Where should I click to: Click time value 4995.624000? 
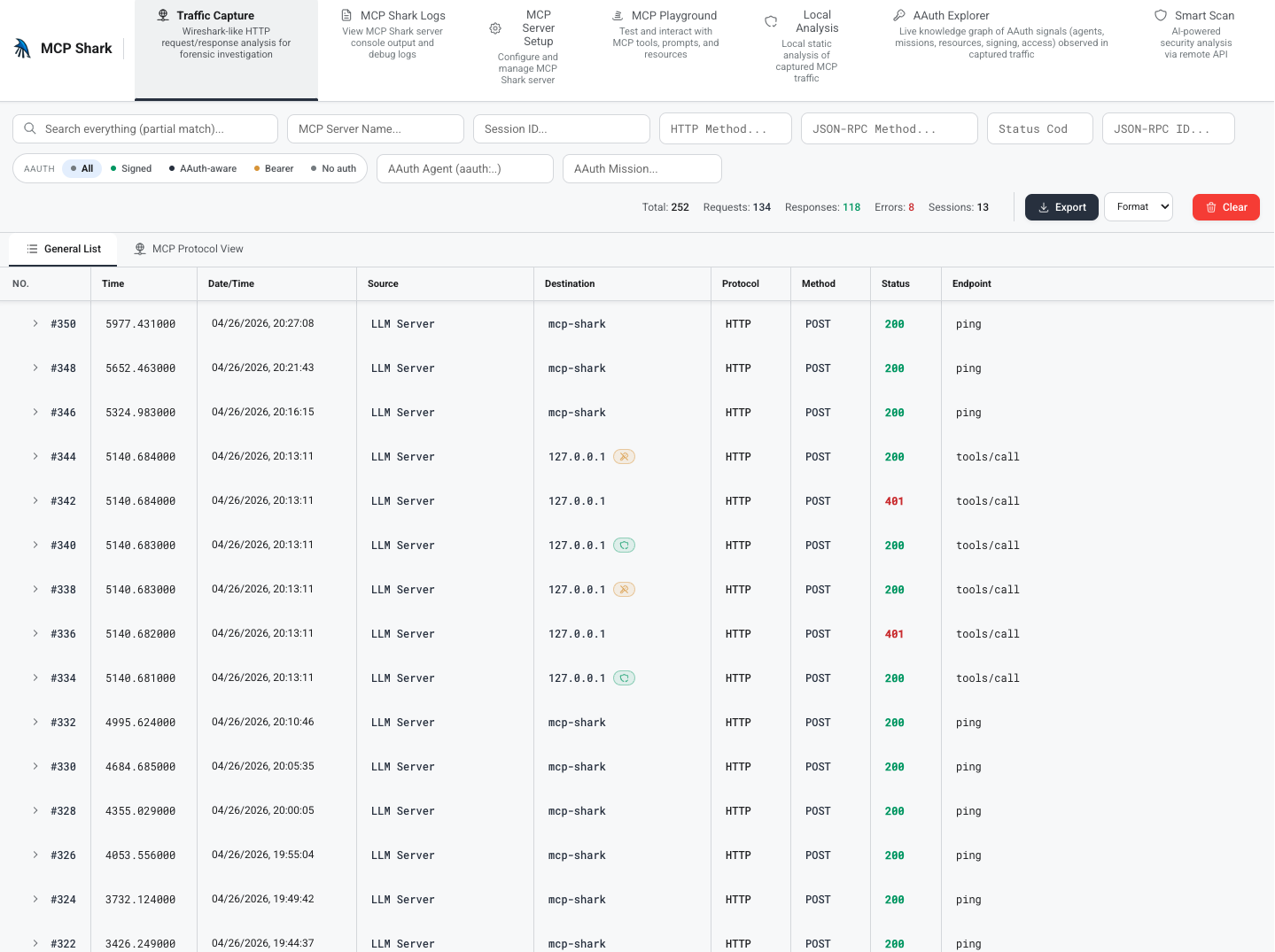pyautogui.click(x=141, y=723)
